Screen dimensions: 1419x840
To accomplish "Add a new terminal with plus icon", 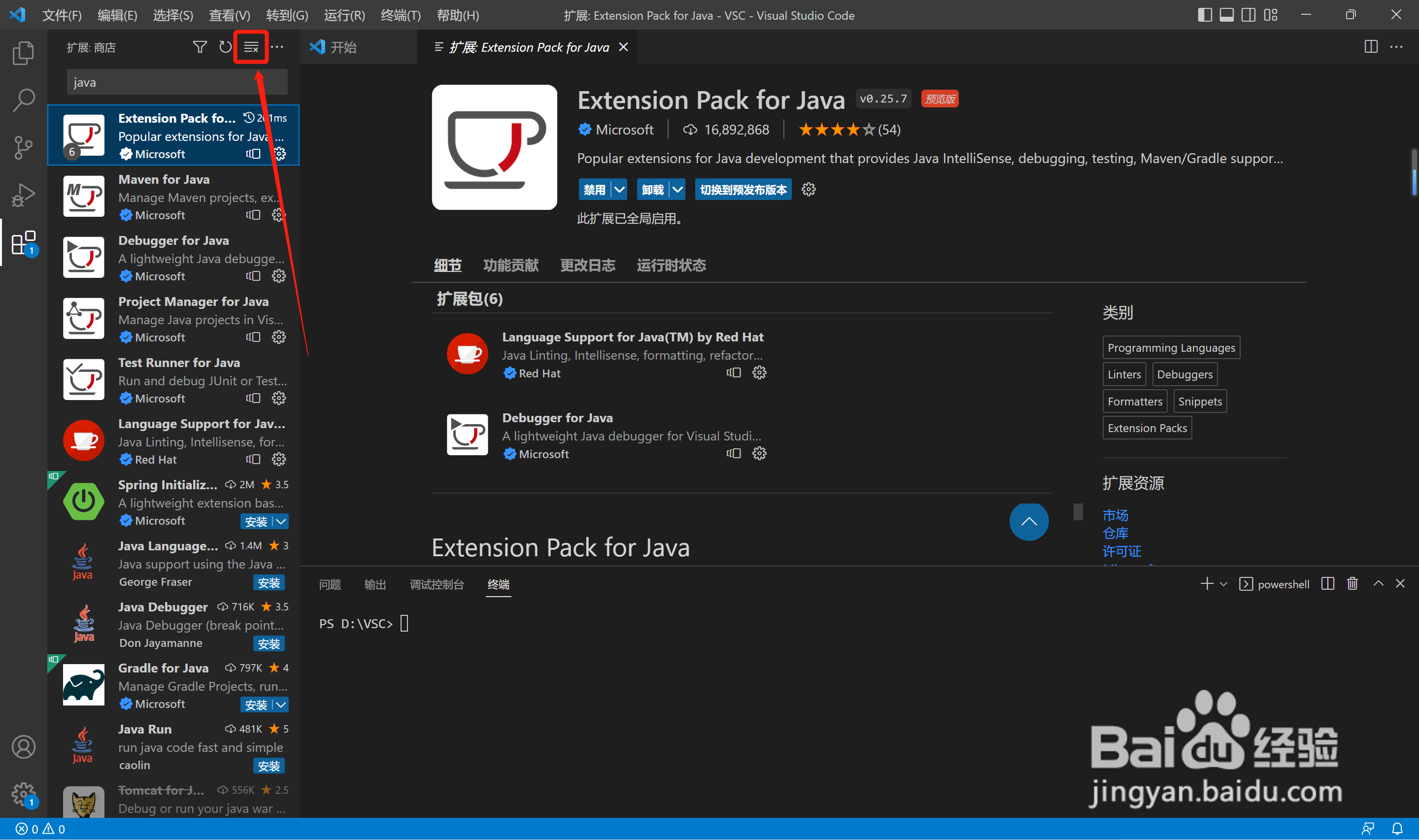I will (1206, 584).
